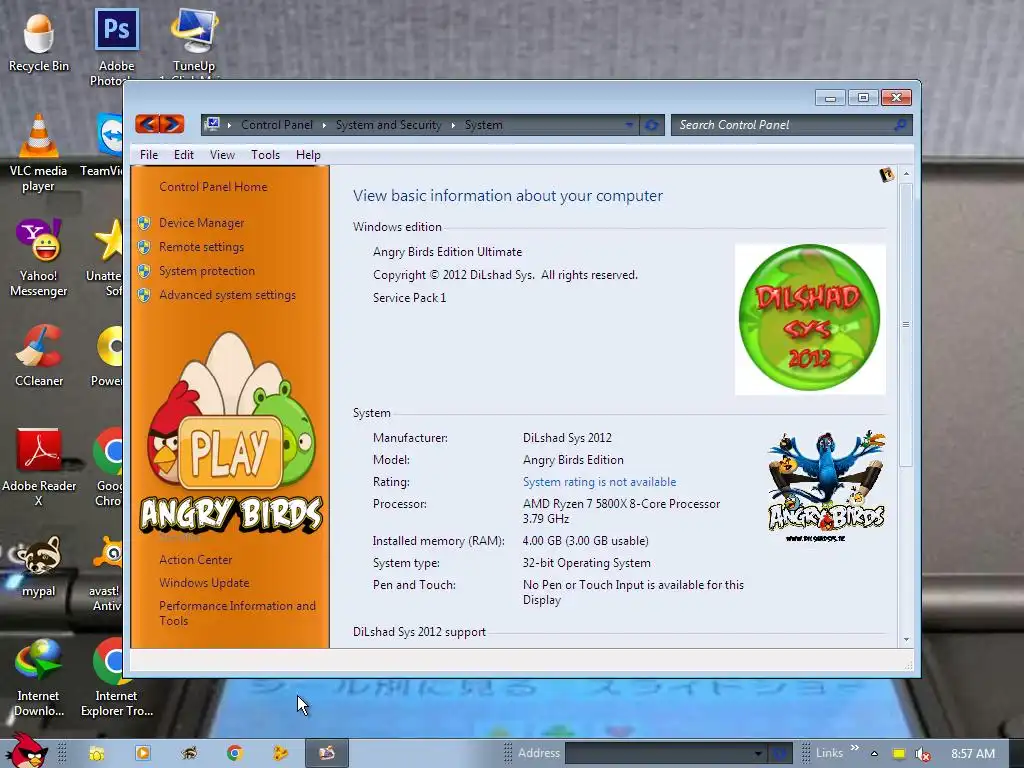Show hidden tray icons arrow

click(874, 754)
